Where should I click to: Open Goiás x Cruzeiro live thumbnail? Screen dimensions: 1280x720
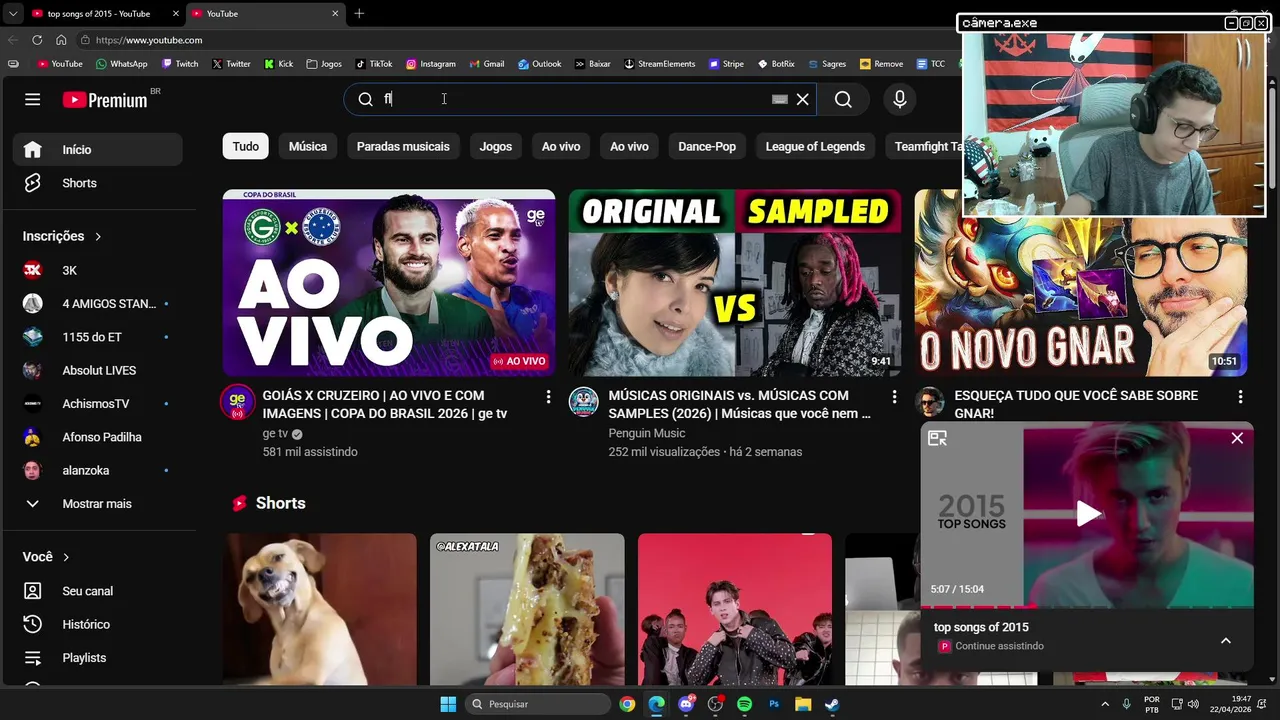[x=389, y=283]
